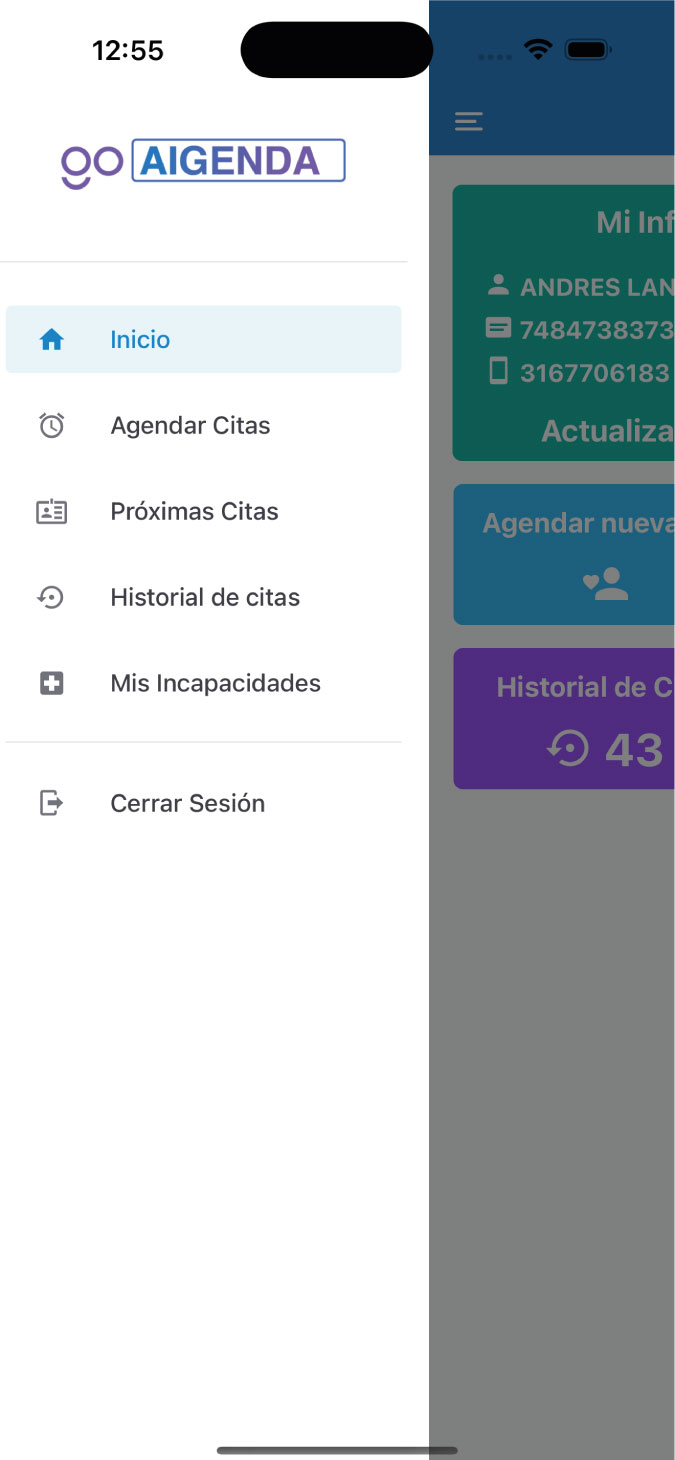Click the ID card icon for Próximas Citas
Image resolution: width=675 pixels, height=1460 pixels.
point(51,512)
